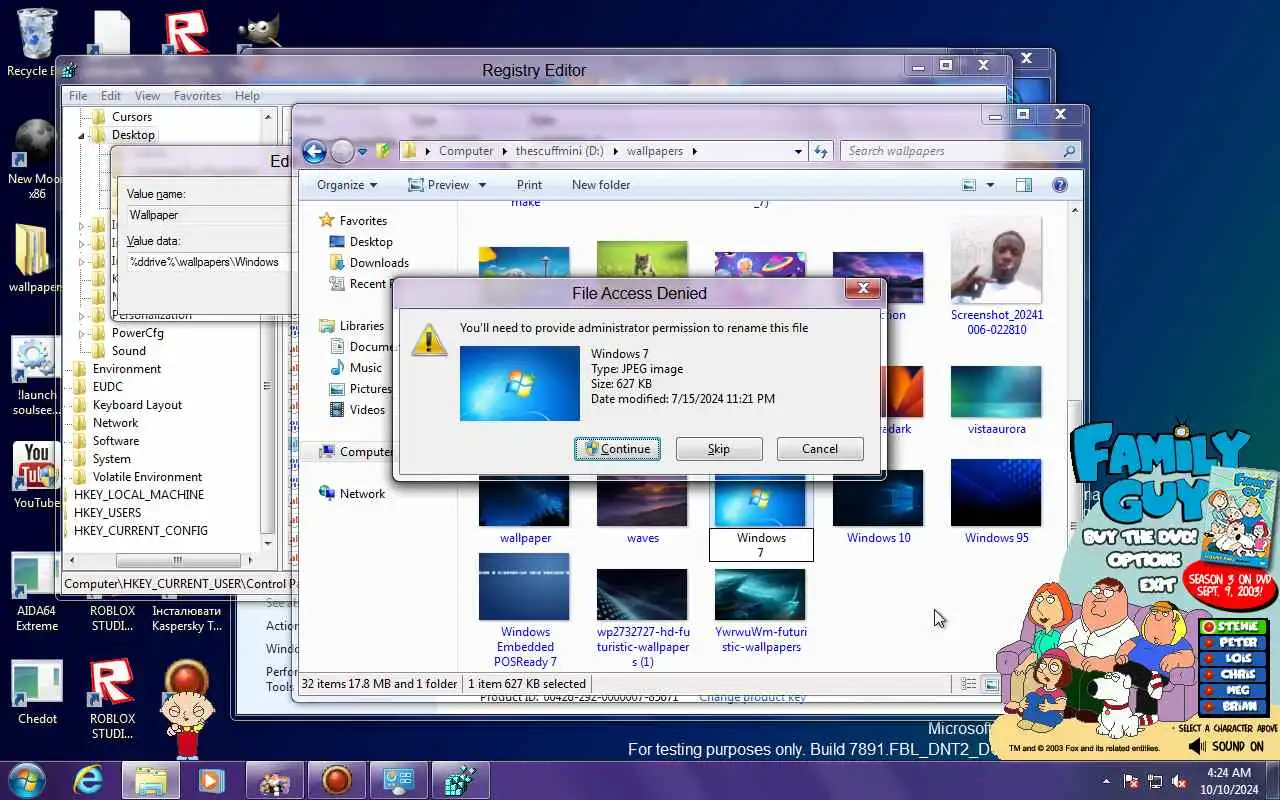The height and width of the screenshot is (800, 1280).
Task: Select the Windows 95 wallpaper thumbnail
Action: click(x=996, y=493)
